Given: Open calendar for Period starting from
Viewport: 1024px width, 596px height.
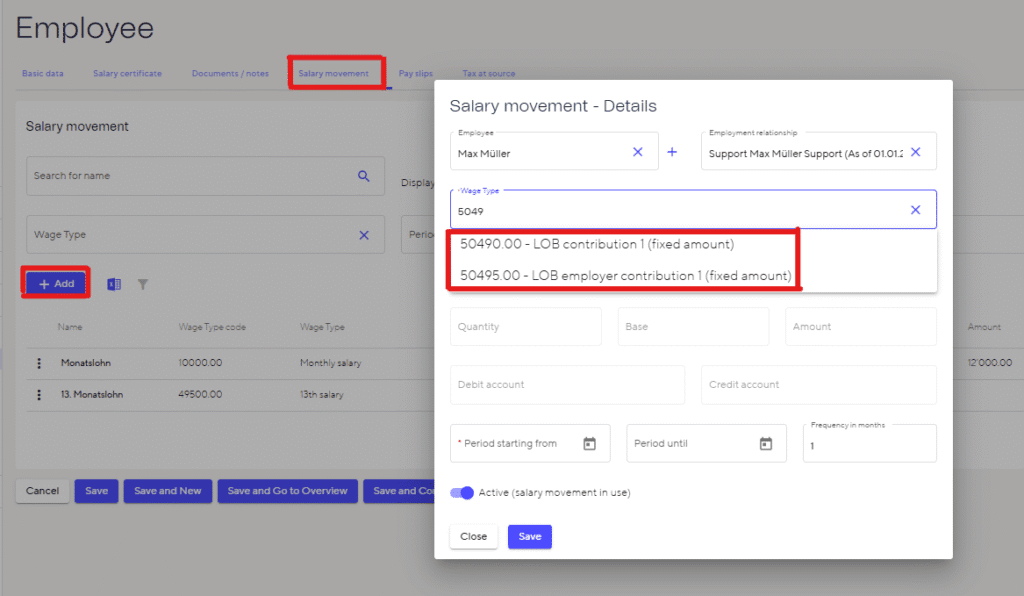Looking at the screenshot, I should [590, 443].
